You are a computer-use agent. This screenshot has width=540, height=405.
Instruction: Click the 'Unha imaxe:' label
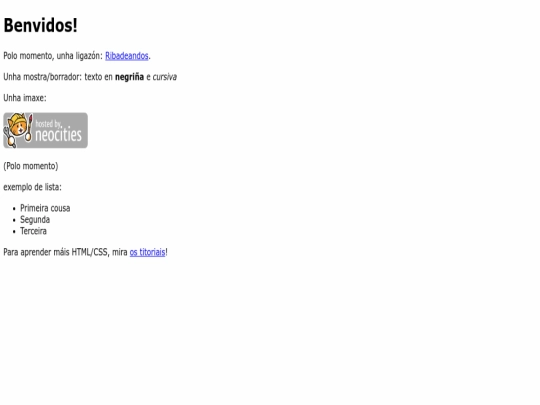[25, 98]
